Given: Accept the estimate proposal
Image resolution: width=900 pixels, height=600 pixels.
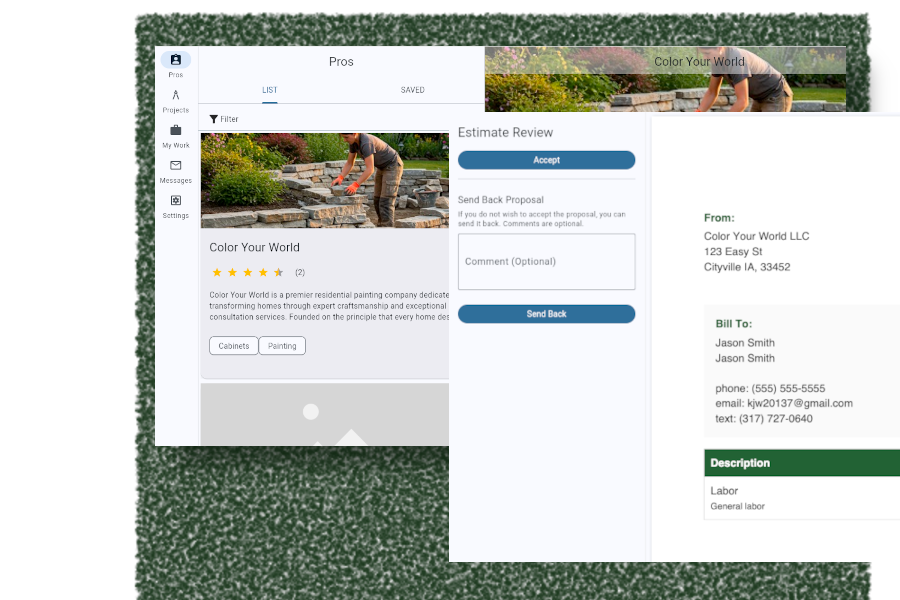Looking at the screenshot, I should pos(546,160).
